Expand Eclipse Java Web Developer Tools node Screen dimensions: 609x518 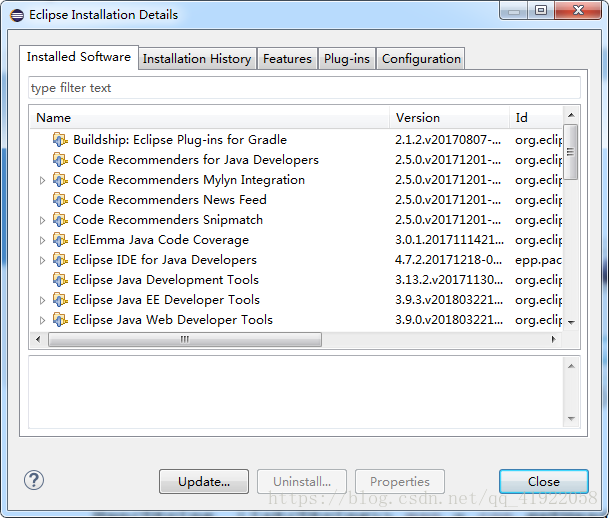[x=42, y=320]
